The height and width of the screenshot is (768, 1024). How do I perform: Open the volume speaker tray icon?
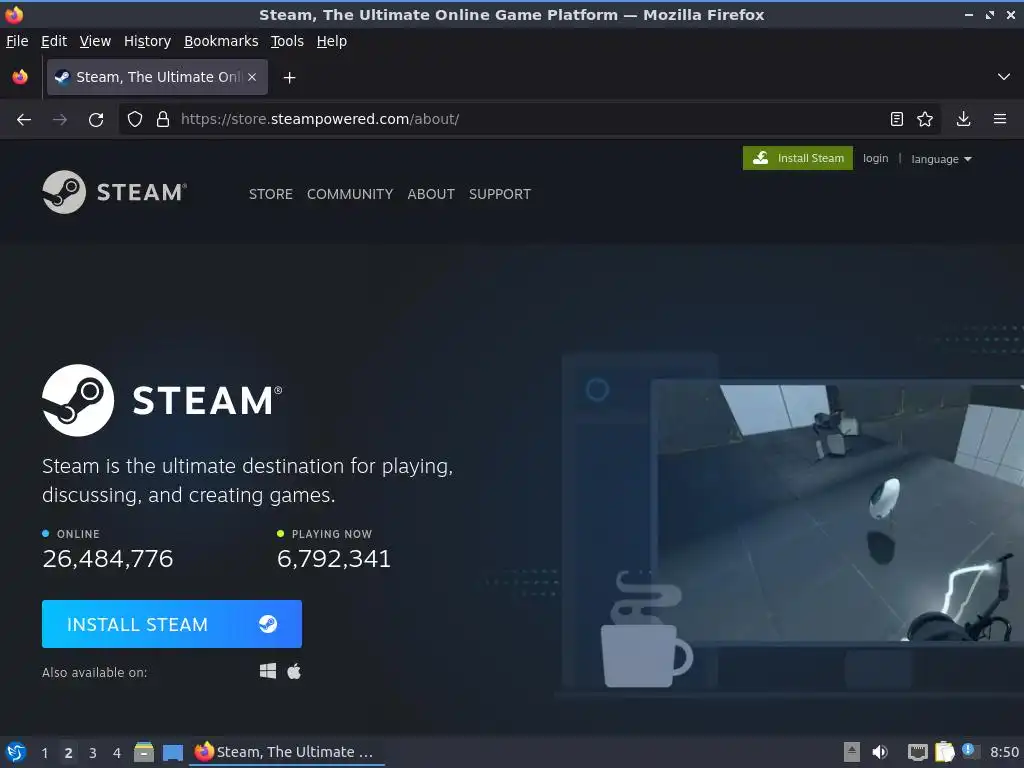point(880,752)
